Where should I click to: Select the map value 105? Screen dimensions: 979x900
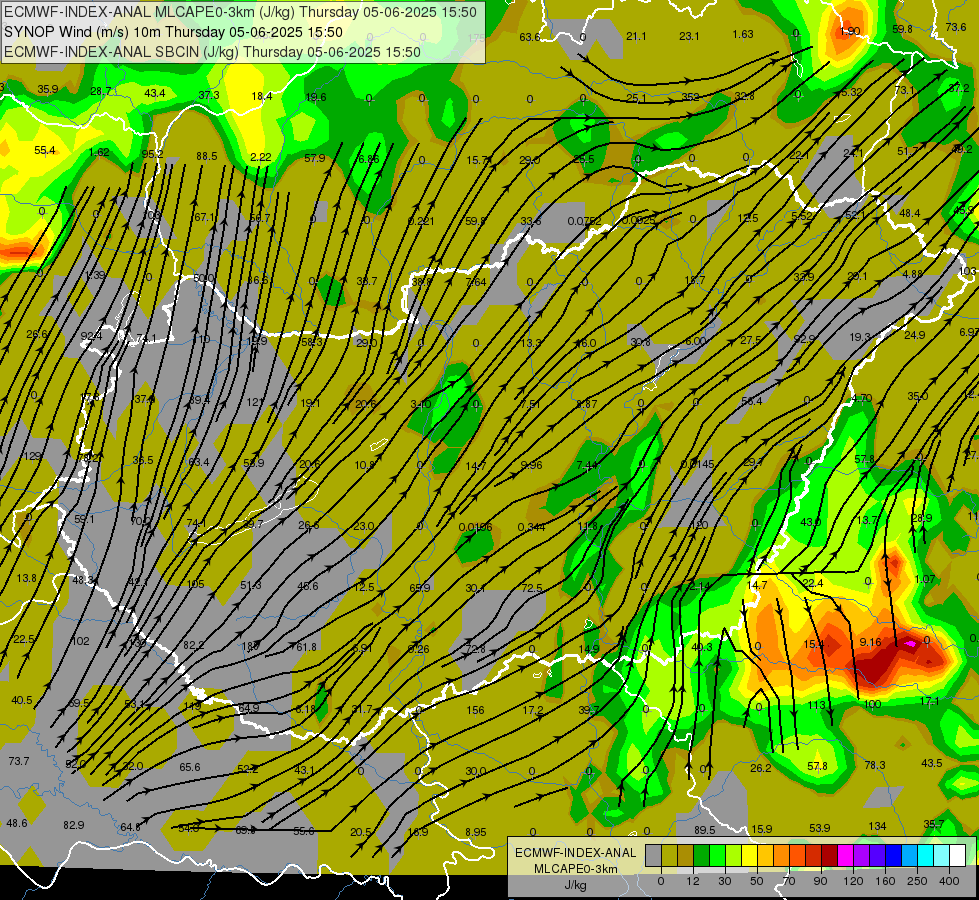pyautogui.click(x=195, y=585)
